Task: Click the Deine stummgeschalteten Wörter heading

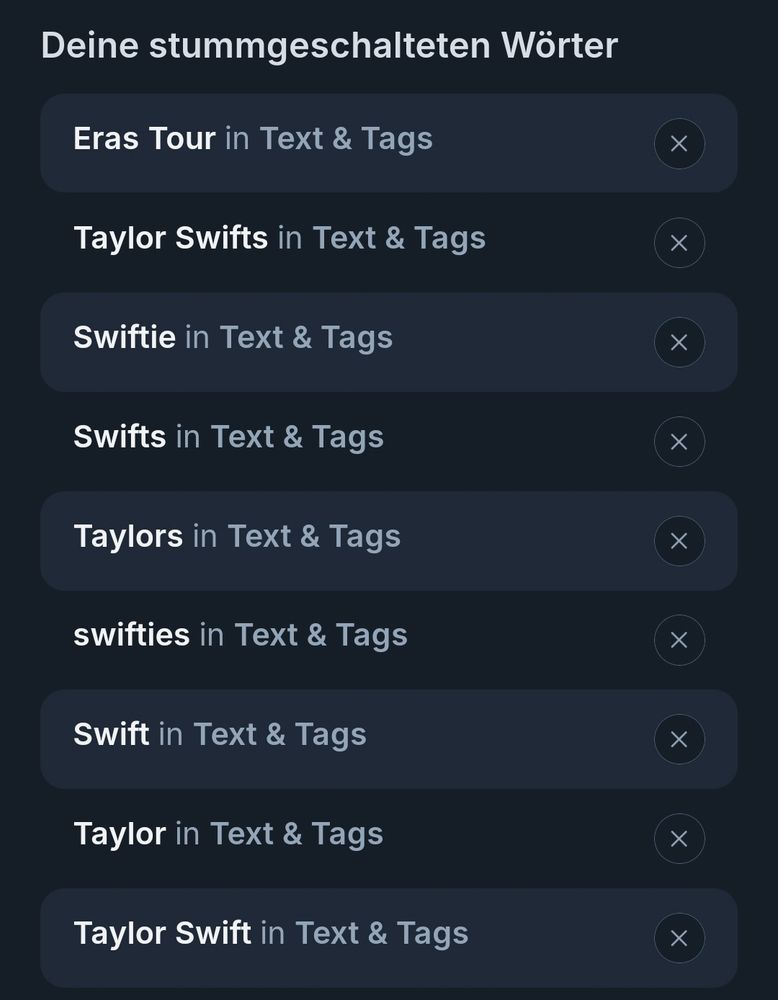Action: pyautogui.click(x=329, y=47)
